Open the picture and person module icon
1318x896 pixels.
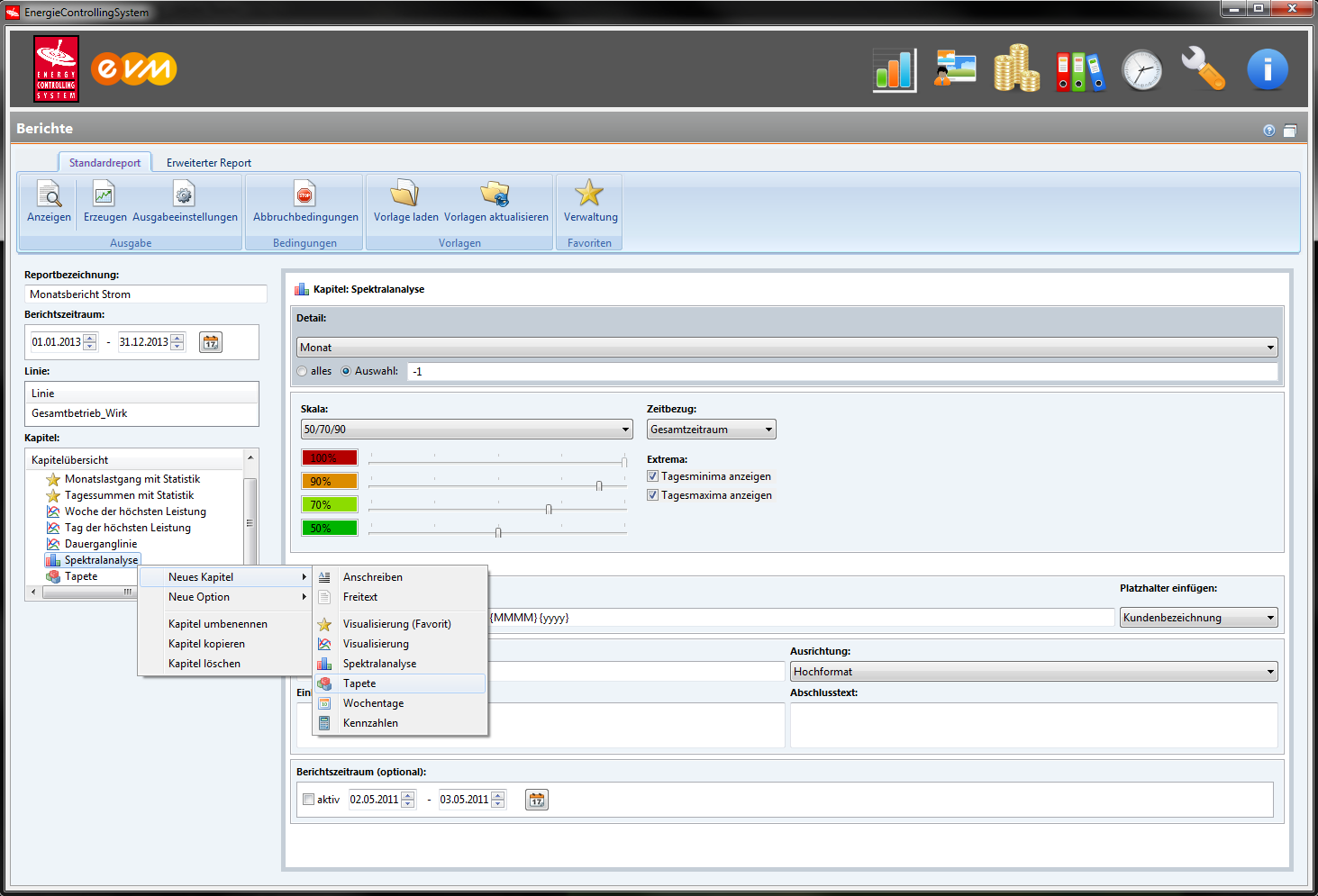click(x=956, y=69)
